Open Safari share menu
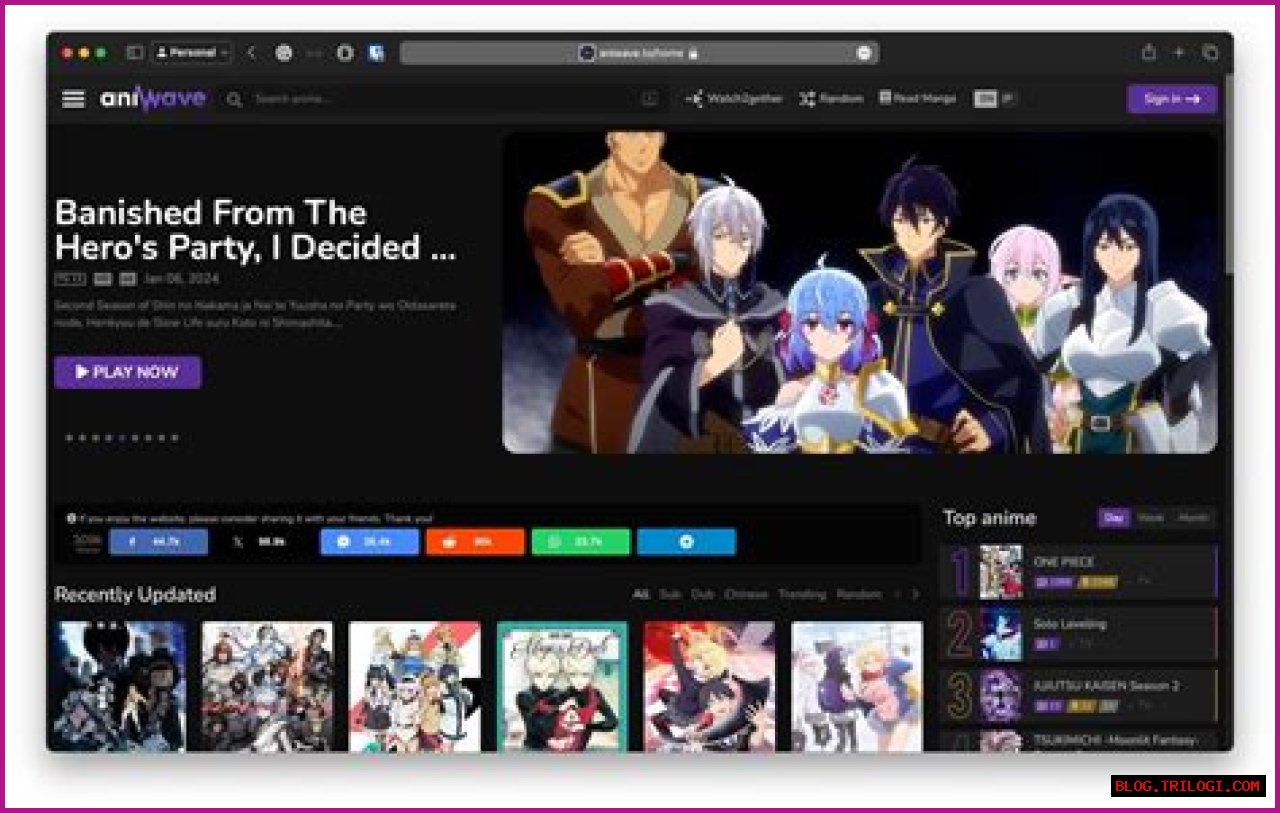Screen dimensions: 1280x813 click(x=1149, y=52)
